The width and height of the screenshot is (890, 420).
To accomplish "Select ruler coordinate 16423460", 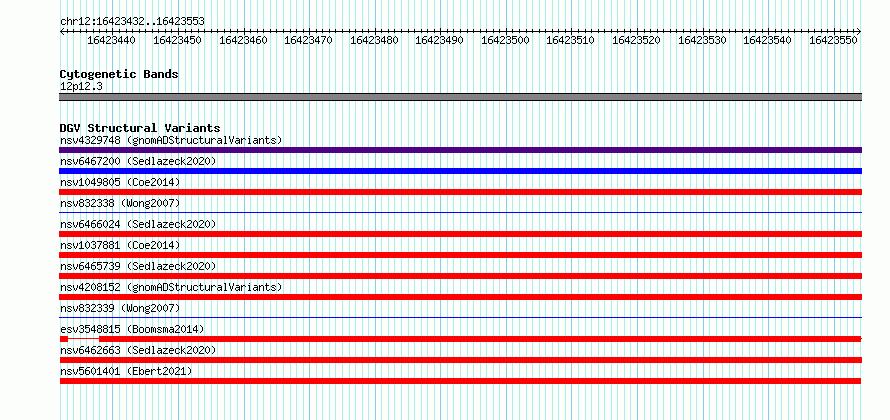I will [243, 40].
